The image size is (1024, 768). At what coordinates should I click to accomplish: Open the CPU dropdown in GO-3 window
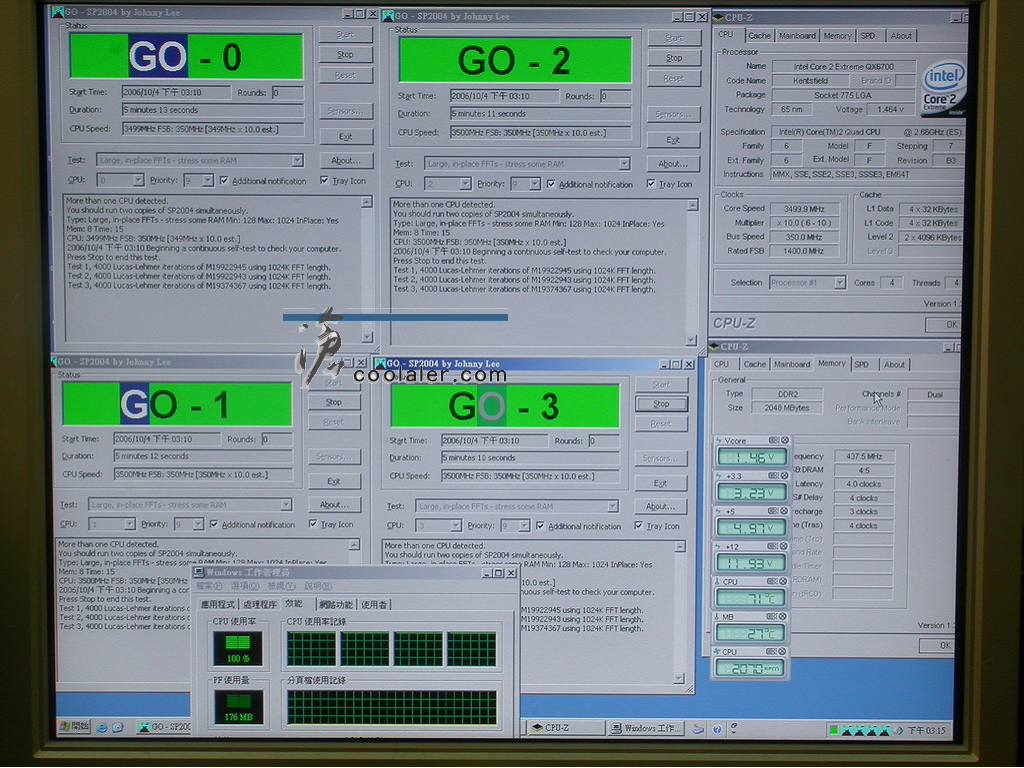pyautogui.click(x=455, y=526)
